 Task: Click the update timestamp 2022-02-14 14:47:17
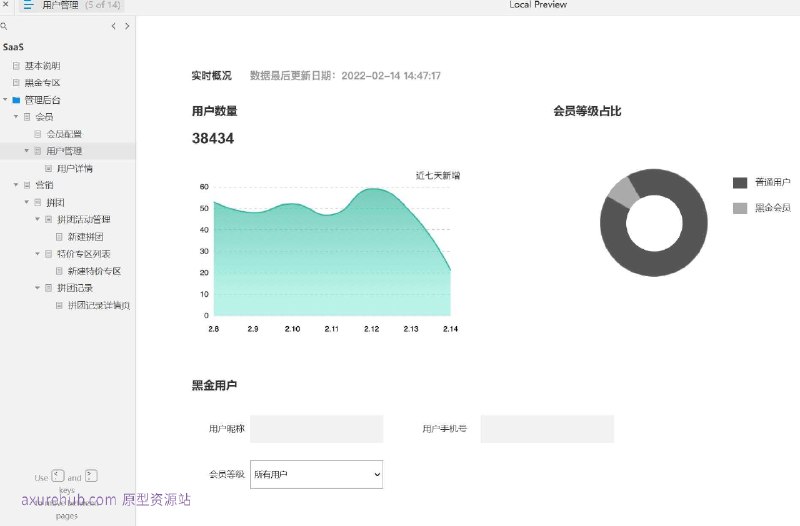tap(391, 76)
